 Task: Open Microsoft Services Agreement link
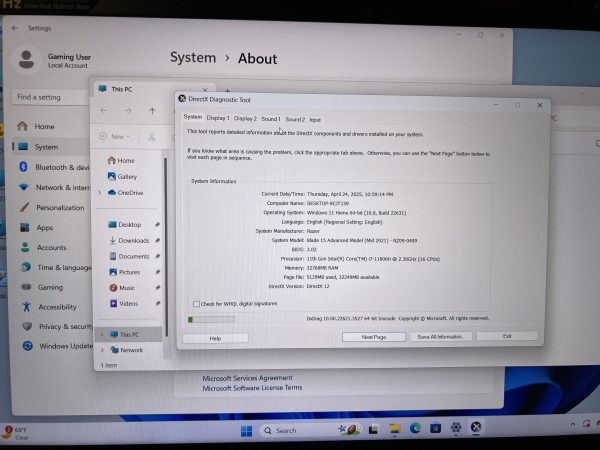tap(247, 378)
